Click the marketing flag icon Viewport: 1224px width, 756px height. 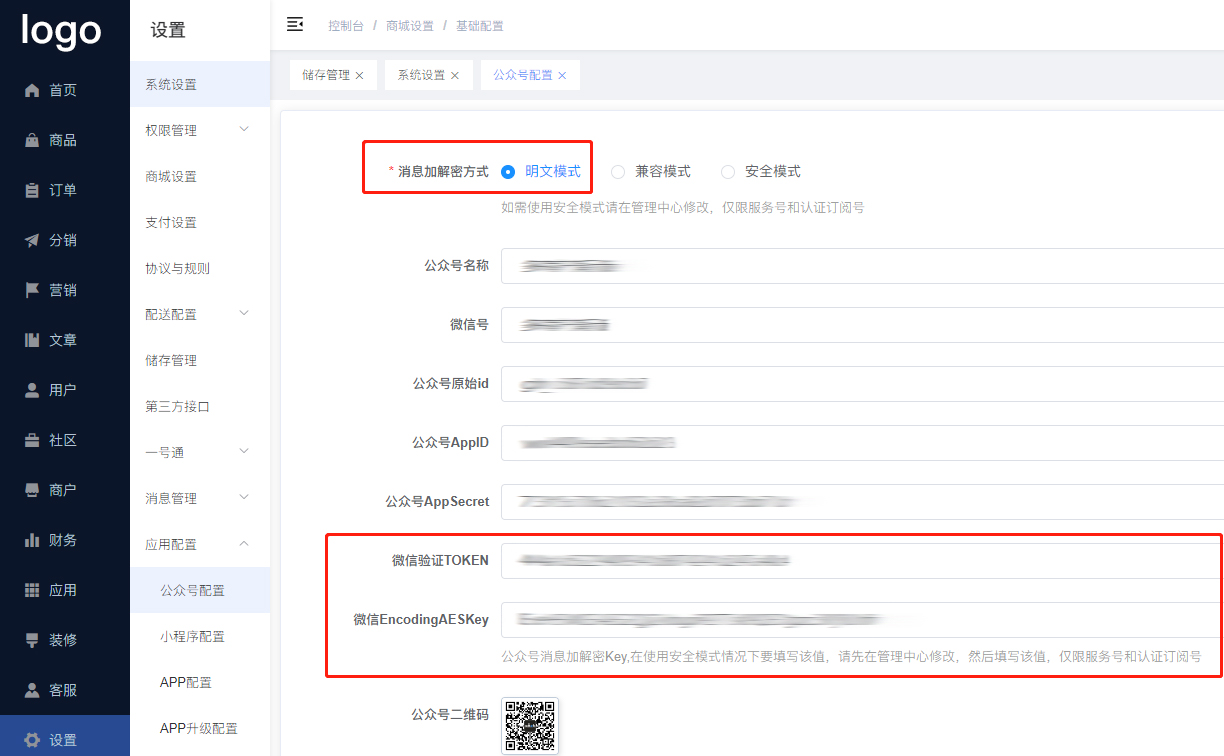point(32,290)
